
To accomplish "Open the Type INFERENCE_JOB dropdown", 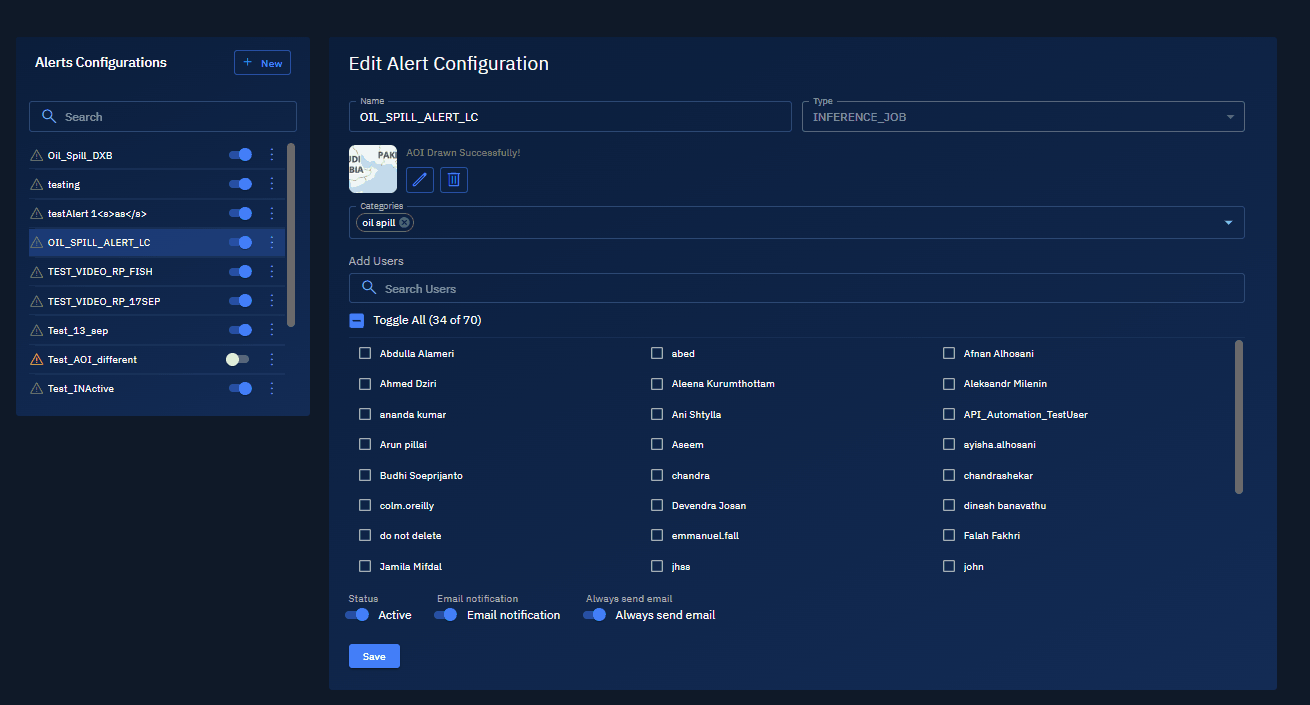I will coord(1229,117).
